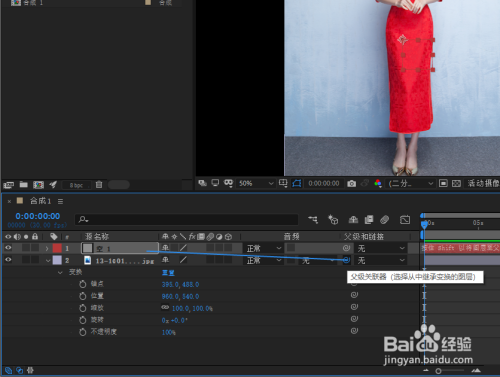Click the 8 bpc color depth button
This screenshot has height=377, width=500.
click(76, 185)
